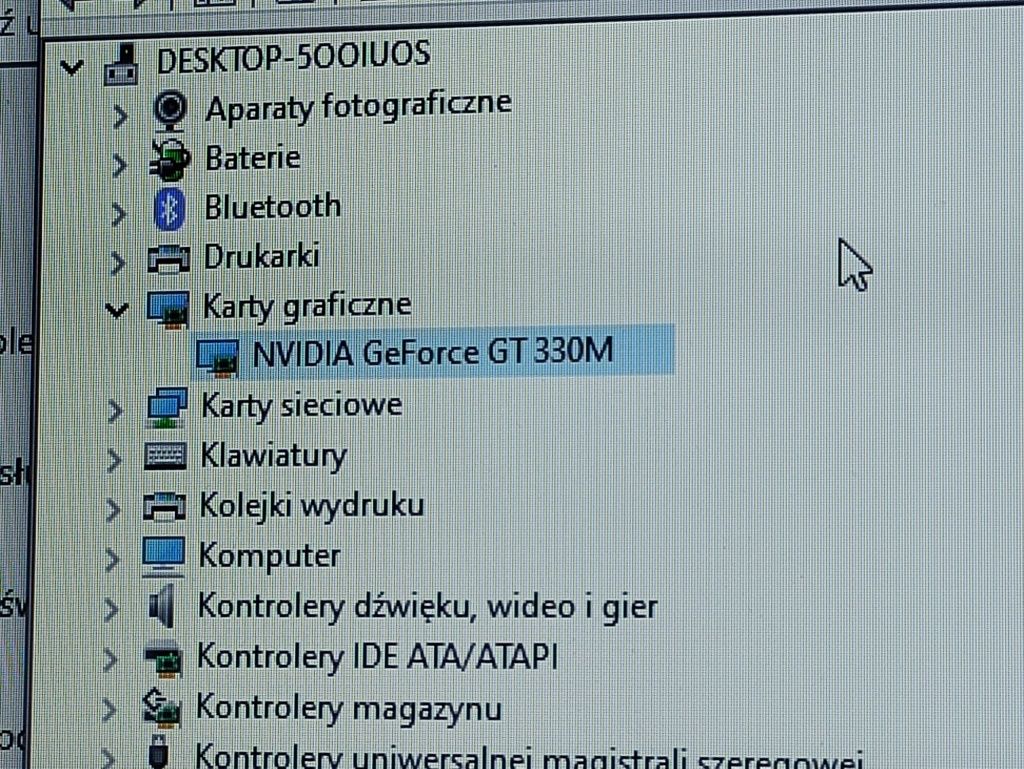The width and height of the screenshot is (1024, 769).
Task: Click the blue Bluetooth icon
Action: coord(170,209)
